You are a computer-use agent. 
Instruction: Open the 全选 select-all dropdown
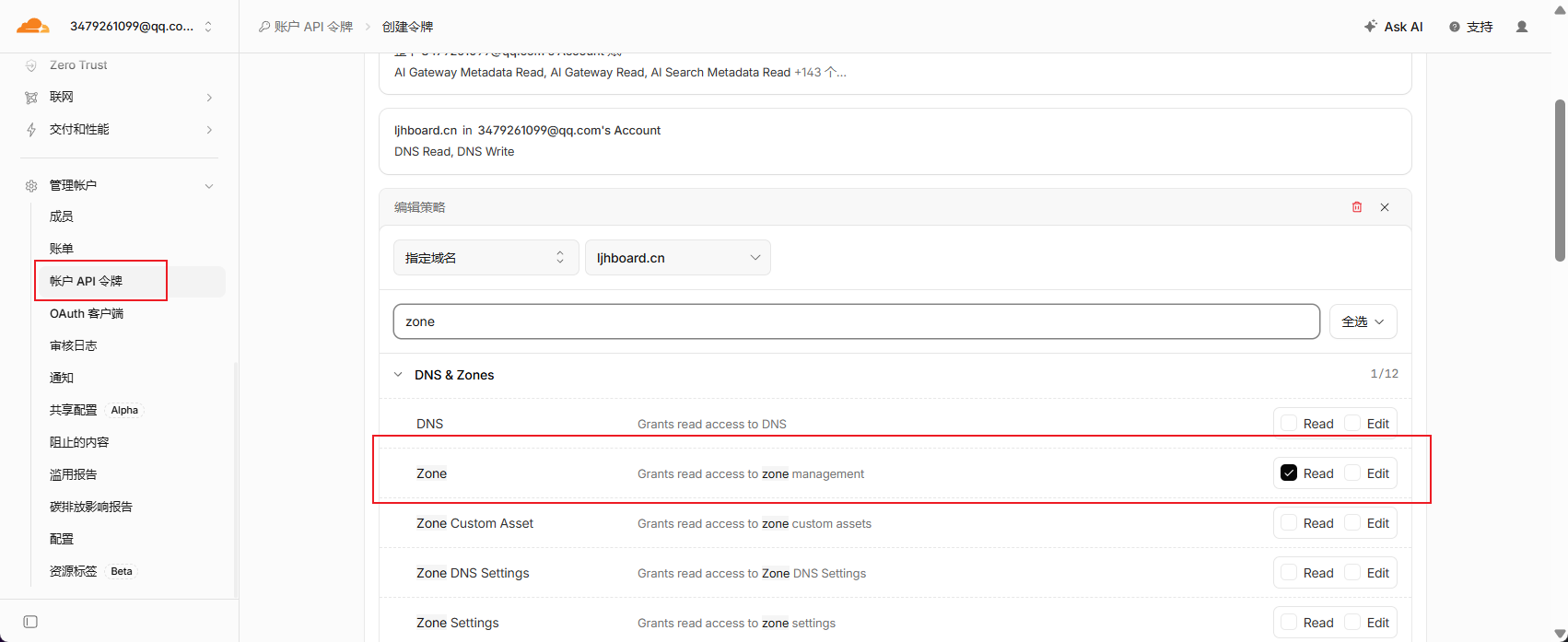1363,321
